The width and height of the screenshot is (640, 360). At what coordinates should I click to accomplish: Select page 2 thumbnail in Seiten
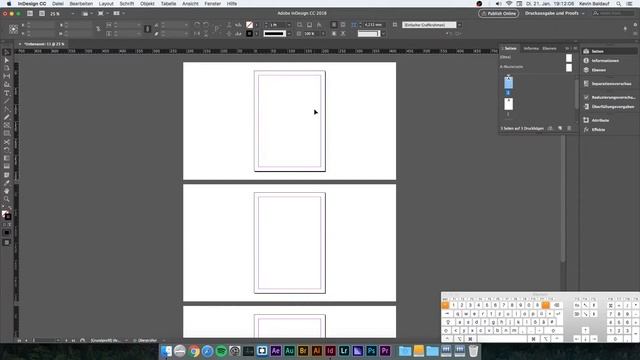click(x=508, y=104)
